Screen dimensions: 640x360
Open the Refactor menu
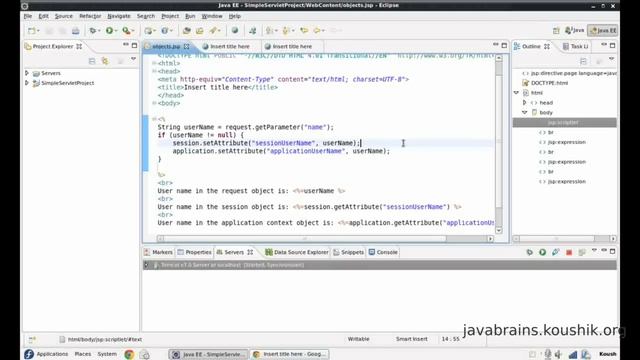click(x=90, y=16)
